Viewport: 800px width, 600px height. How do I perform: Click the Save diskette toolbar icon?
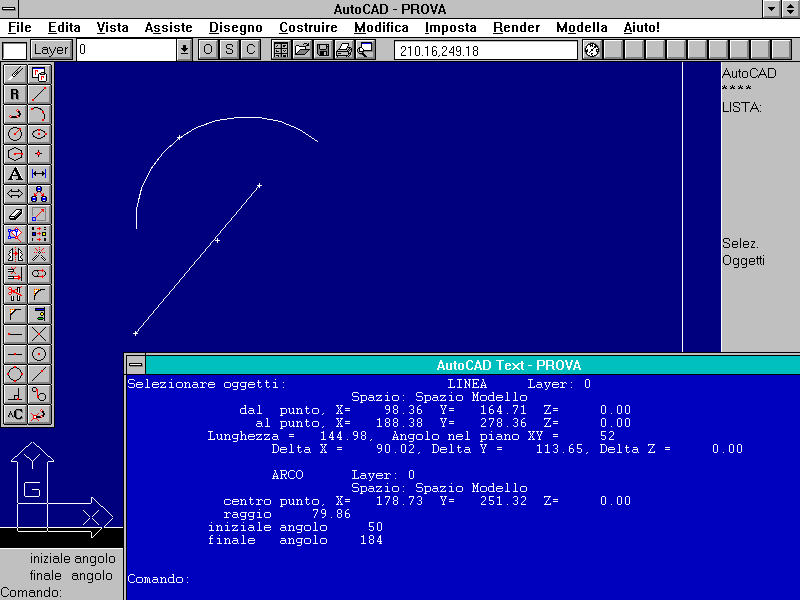[x=323, y=50]
